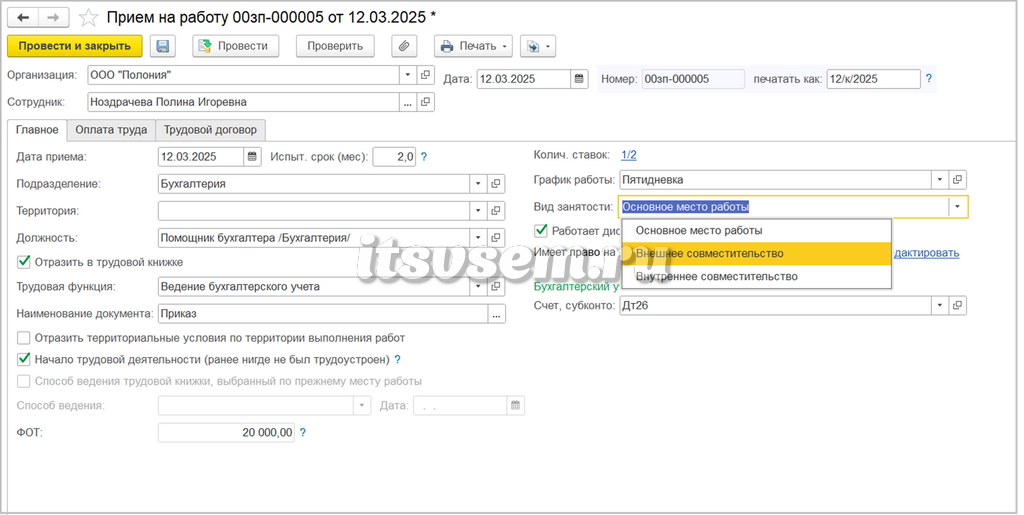Open the Счет, субконто dropdown arrow

tap(940, 305)
